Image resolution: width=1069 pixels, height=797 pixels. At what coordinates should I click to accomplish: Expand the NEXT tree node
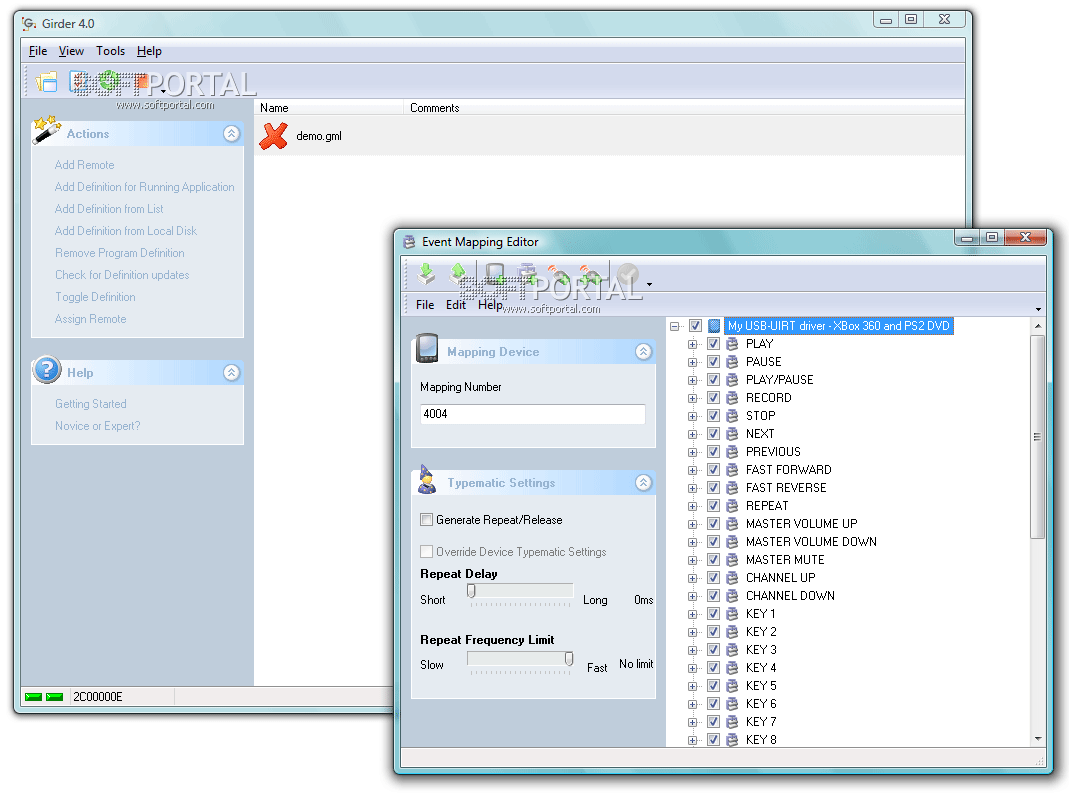coord(693,434)
